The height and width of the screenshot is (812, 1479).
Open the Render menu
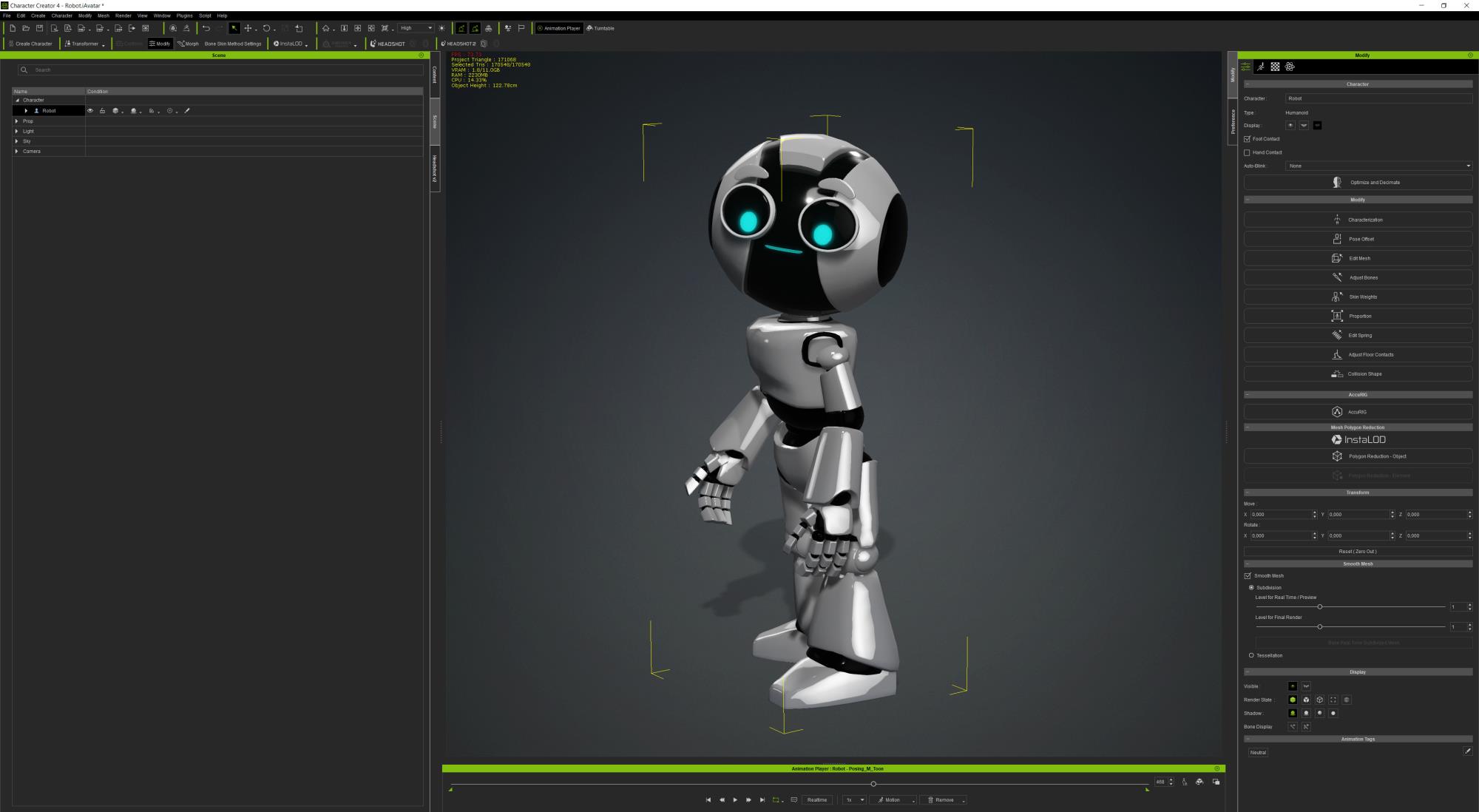click(123, 16)
